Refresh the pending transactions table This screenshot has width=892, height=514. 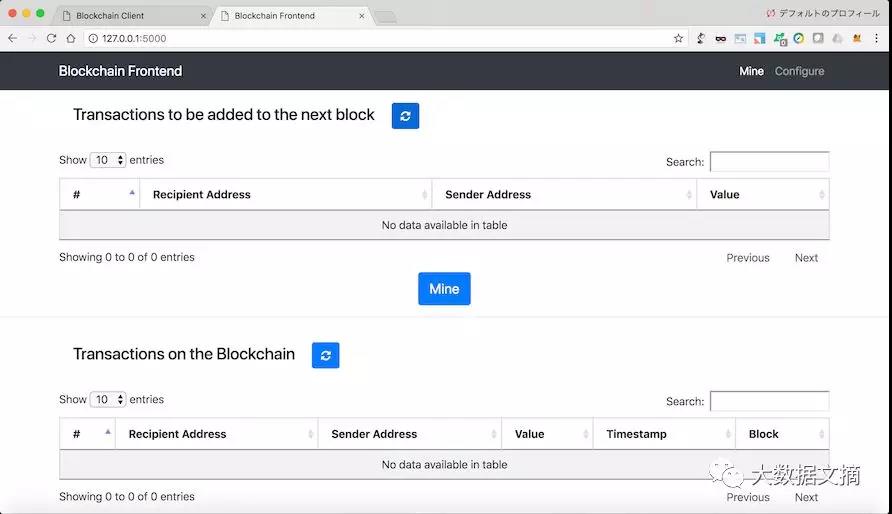(x=405, y=116)
